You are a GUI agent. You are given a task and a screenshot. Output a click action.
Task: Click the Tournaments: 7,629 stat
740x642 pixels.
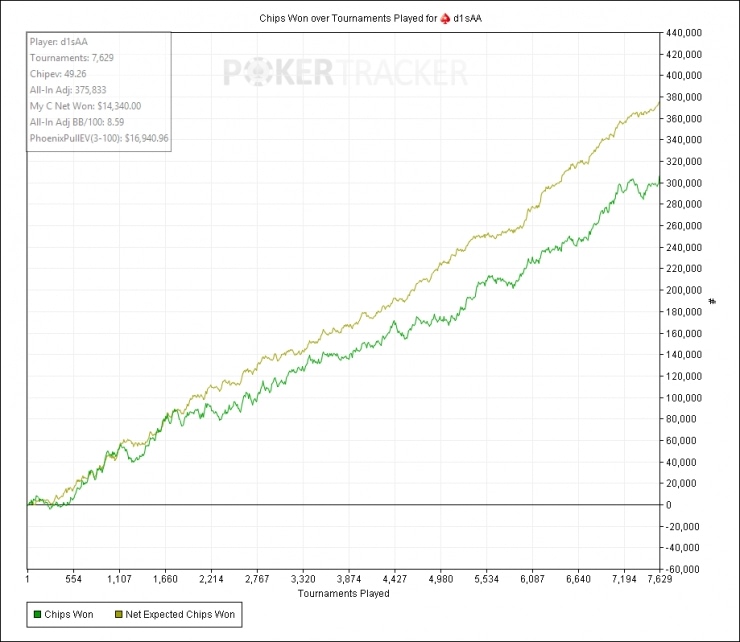72,58
